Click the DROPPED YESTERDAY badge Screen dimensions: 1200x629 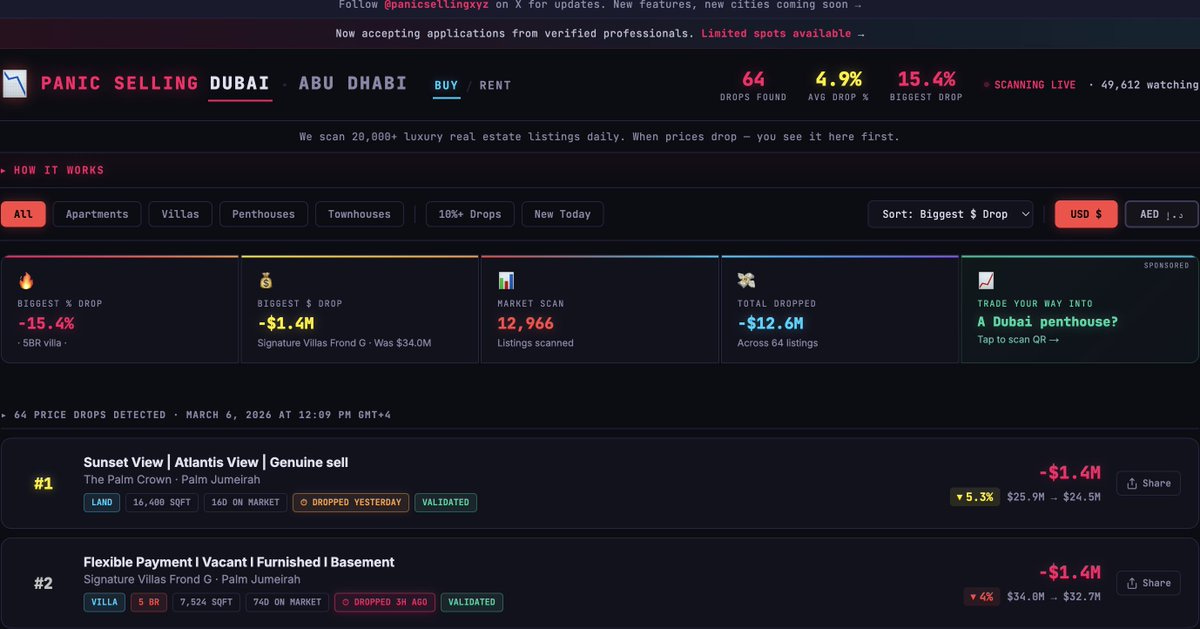click(x=351, y=502)
